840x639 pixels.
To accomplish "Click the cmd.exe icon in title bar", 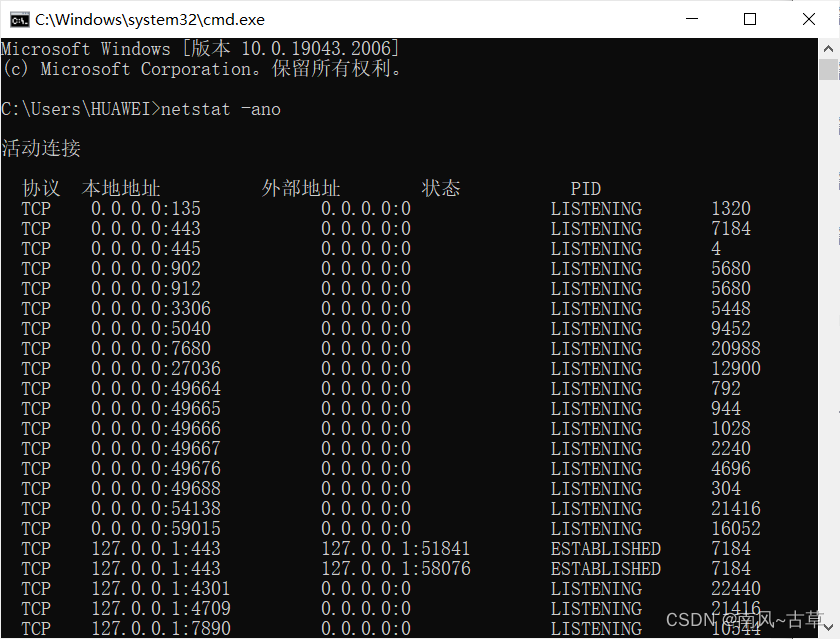I will [x=19, y=20].
